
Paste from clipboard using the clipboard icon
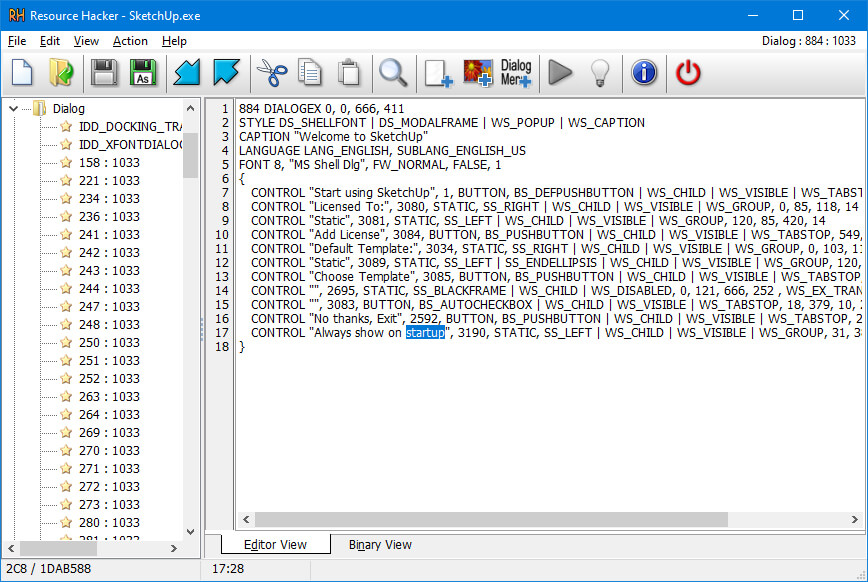tap(349, 73)
